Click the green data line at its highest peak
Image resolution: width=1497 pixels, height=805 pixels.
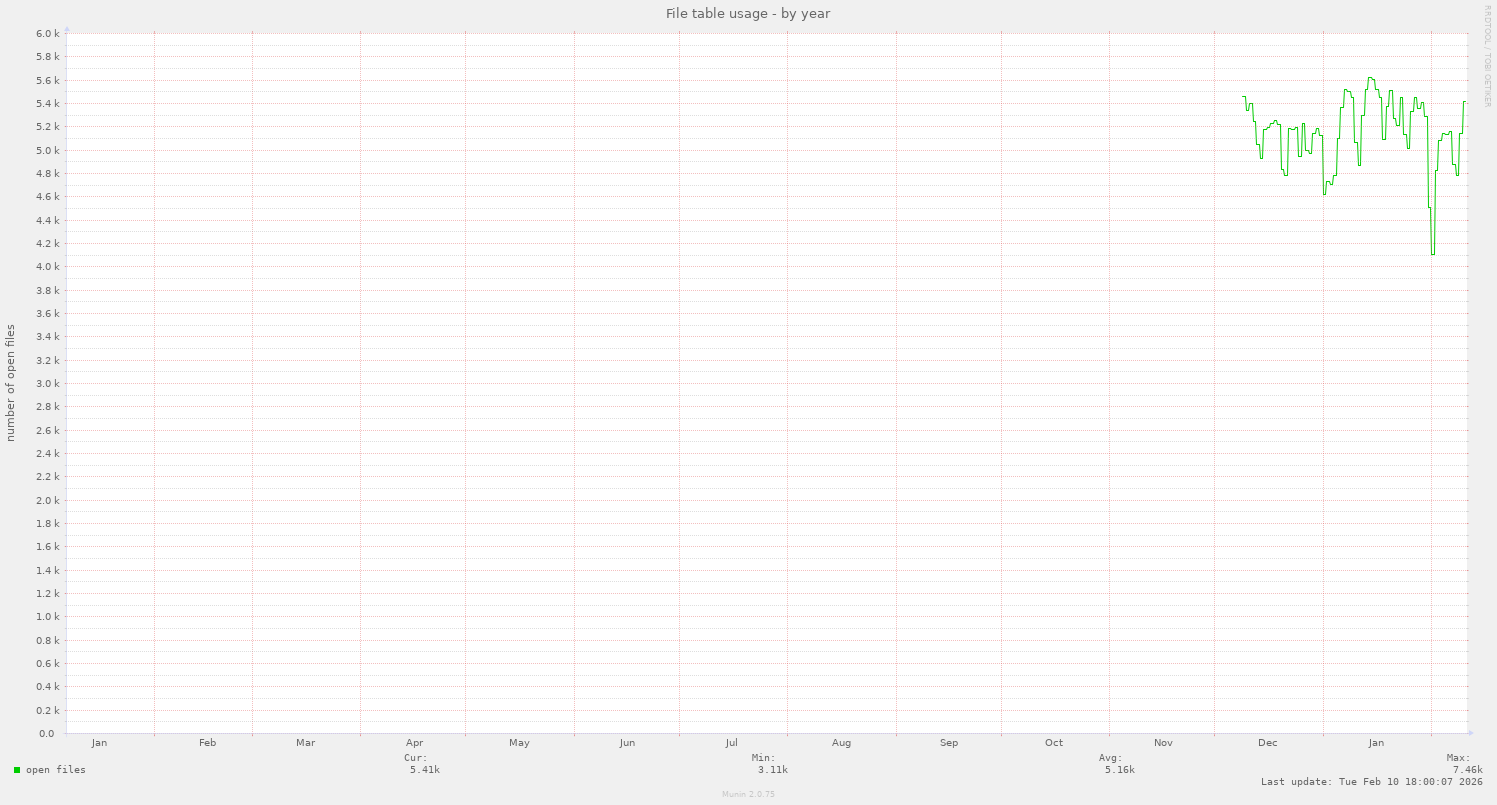[1370, 77]
